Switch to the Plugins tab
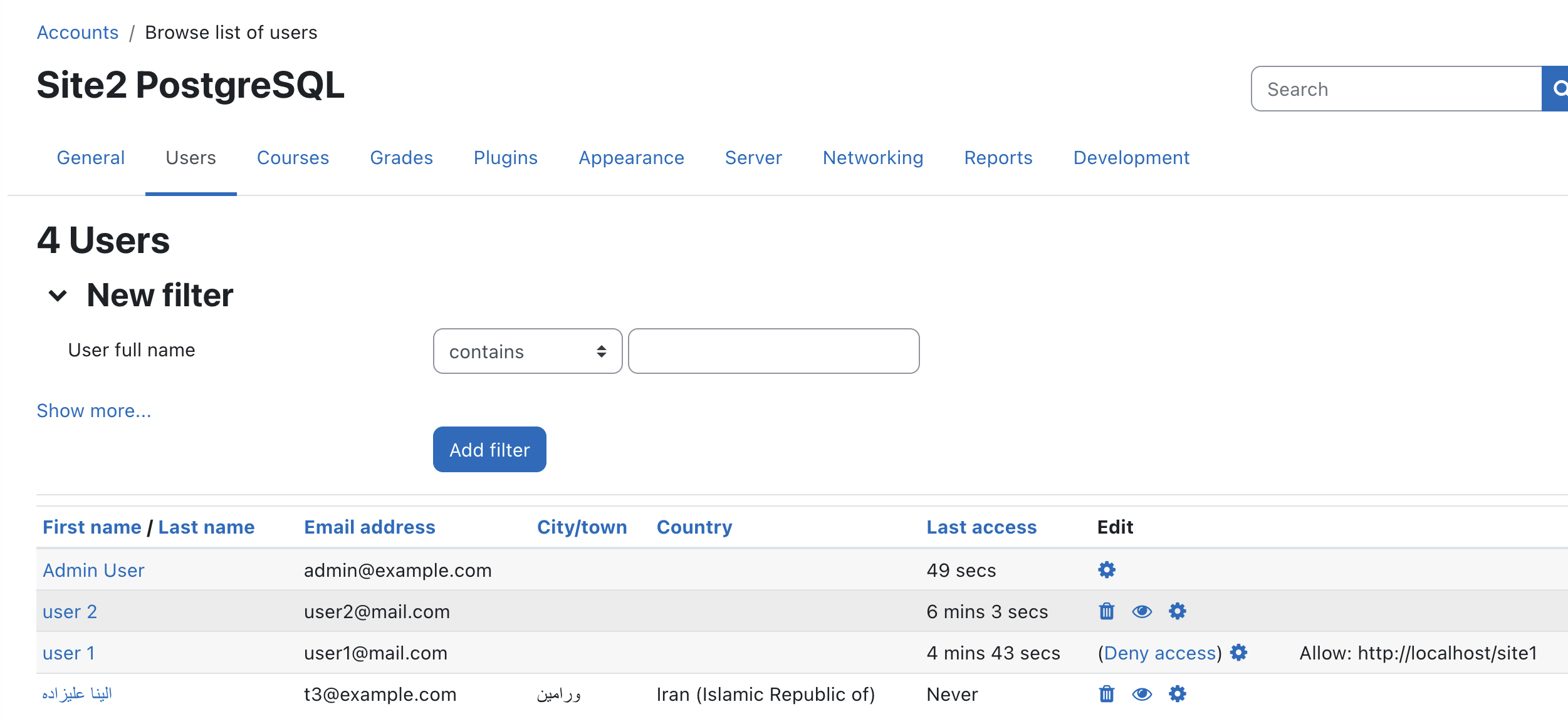This screenshot has height=724, width=1568. (x=506, y=158)
